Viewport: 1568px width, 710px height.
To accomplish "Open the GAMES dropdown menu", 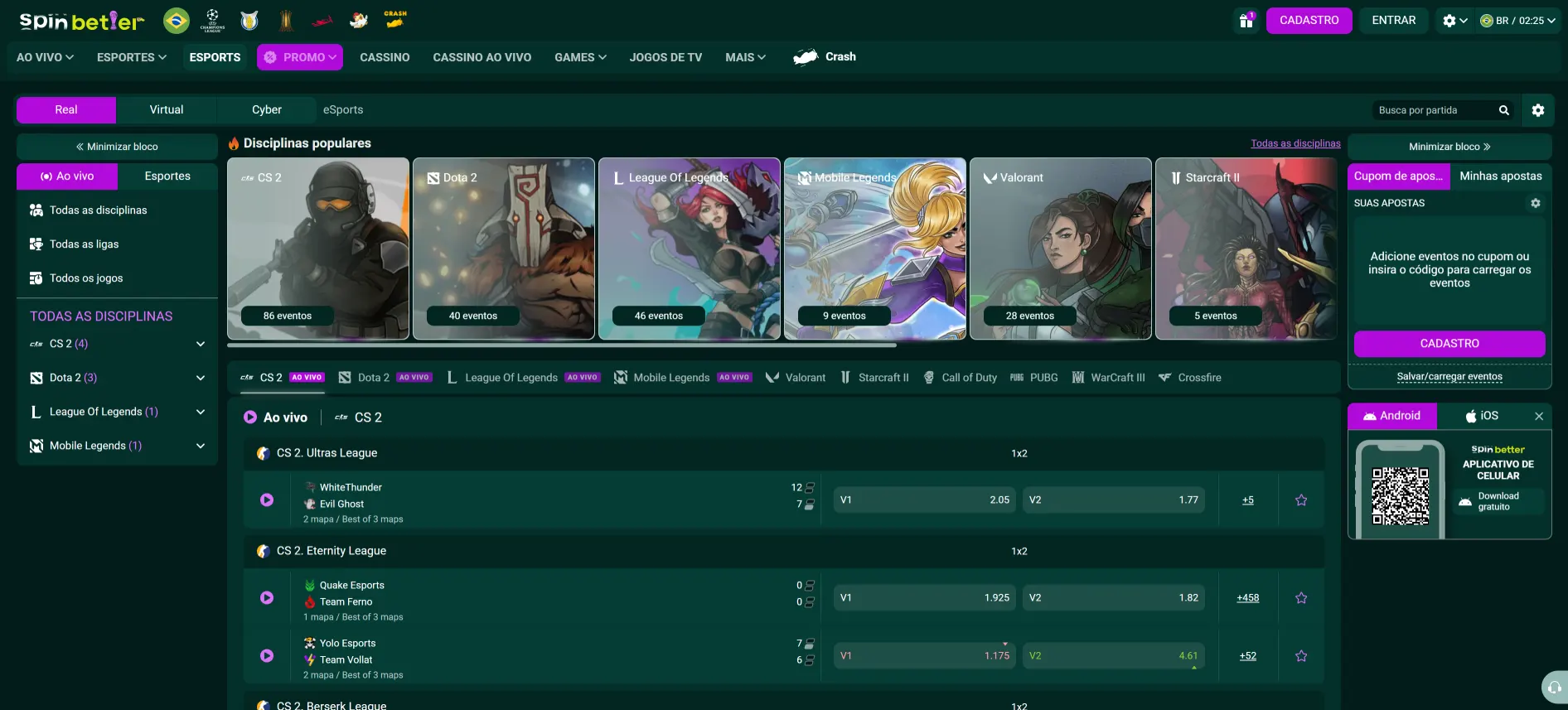I will pos(581,57).
